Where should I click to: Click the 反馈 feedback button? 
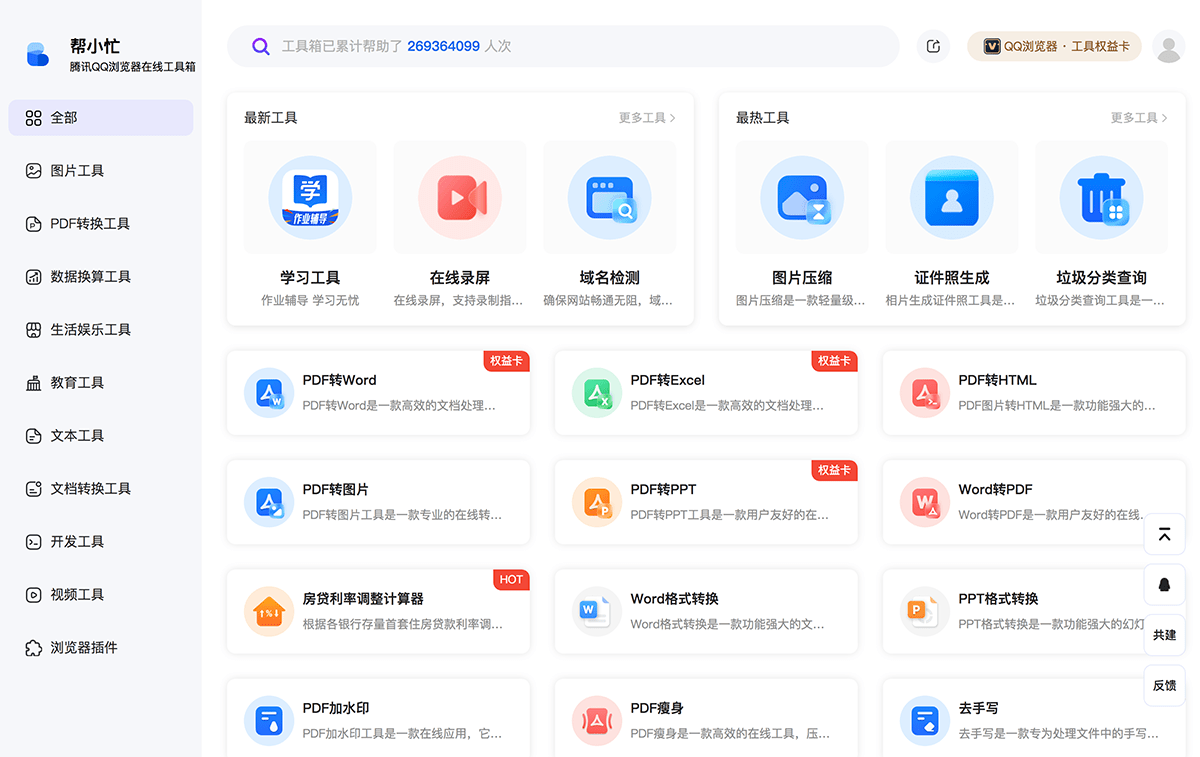pyautogui.click(x=1164, y=685)
